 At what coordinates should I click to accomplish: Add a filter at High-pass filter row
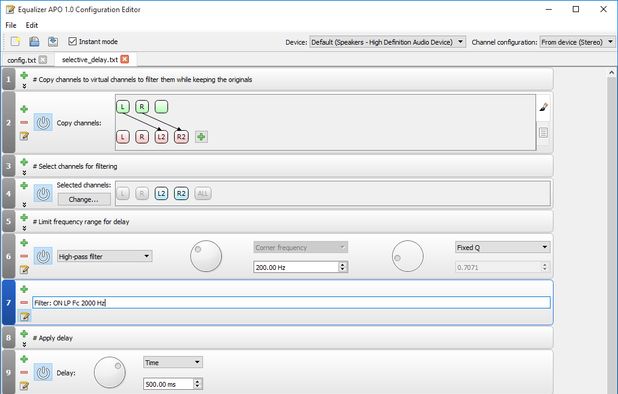click(x=24, y=243)
